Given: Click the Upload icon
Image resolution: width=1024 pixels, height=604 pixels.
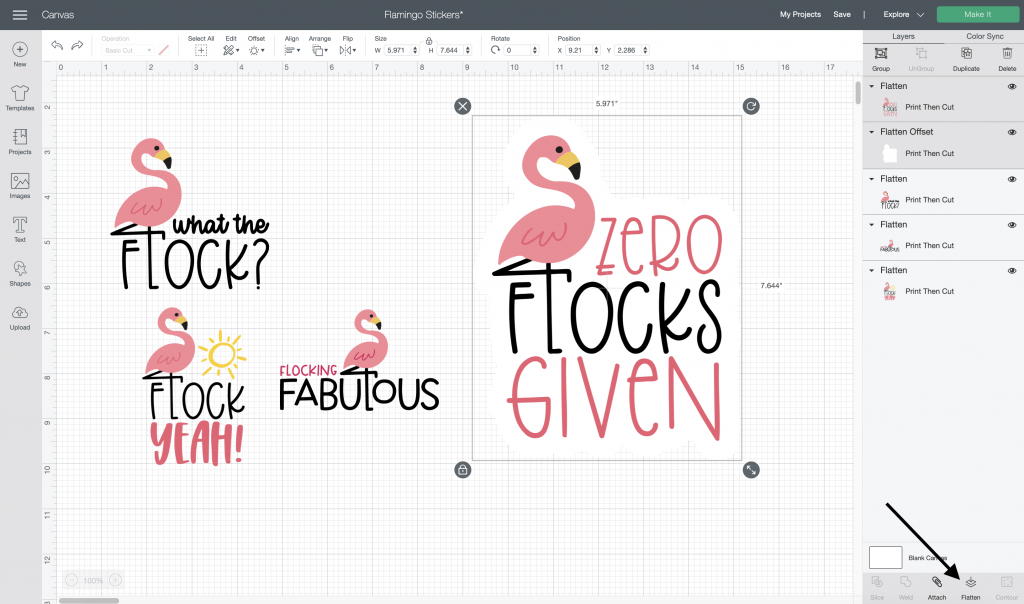Looking at the screenshot, I should 20,312.
